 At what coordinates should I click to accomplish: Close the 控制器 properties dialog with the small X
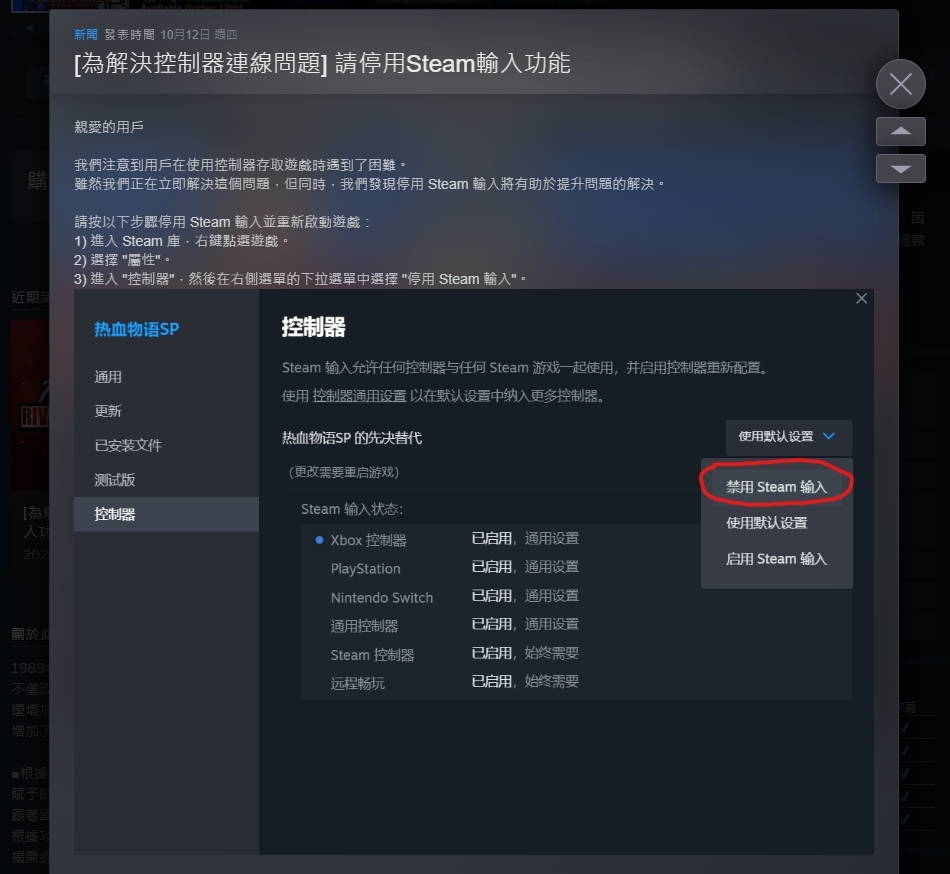pyautogui.click(x=861, y=299)
